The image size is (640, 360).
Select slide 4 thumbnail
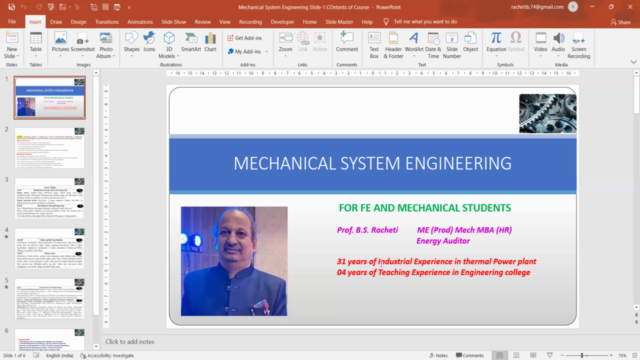(x=50, y=248)
